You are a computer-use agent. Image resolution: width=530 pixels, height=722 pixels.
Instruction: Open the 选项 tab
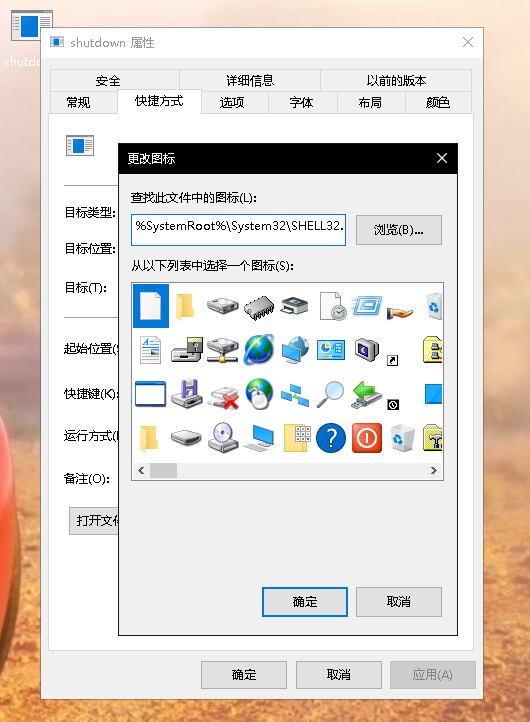pyautogui.click(x=235, y=102)
